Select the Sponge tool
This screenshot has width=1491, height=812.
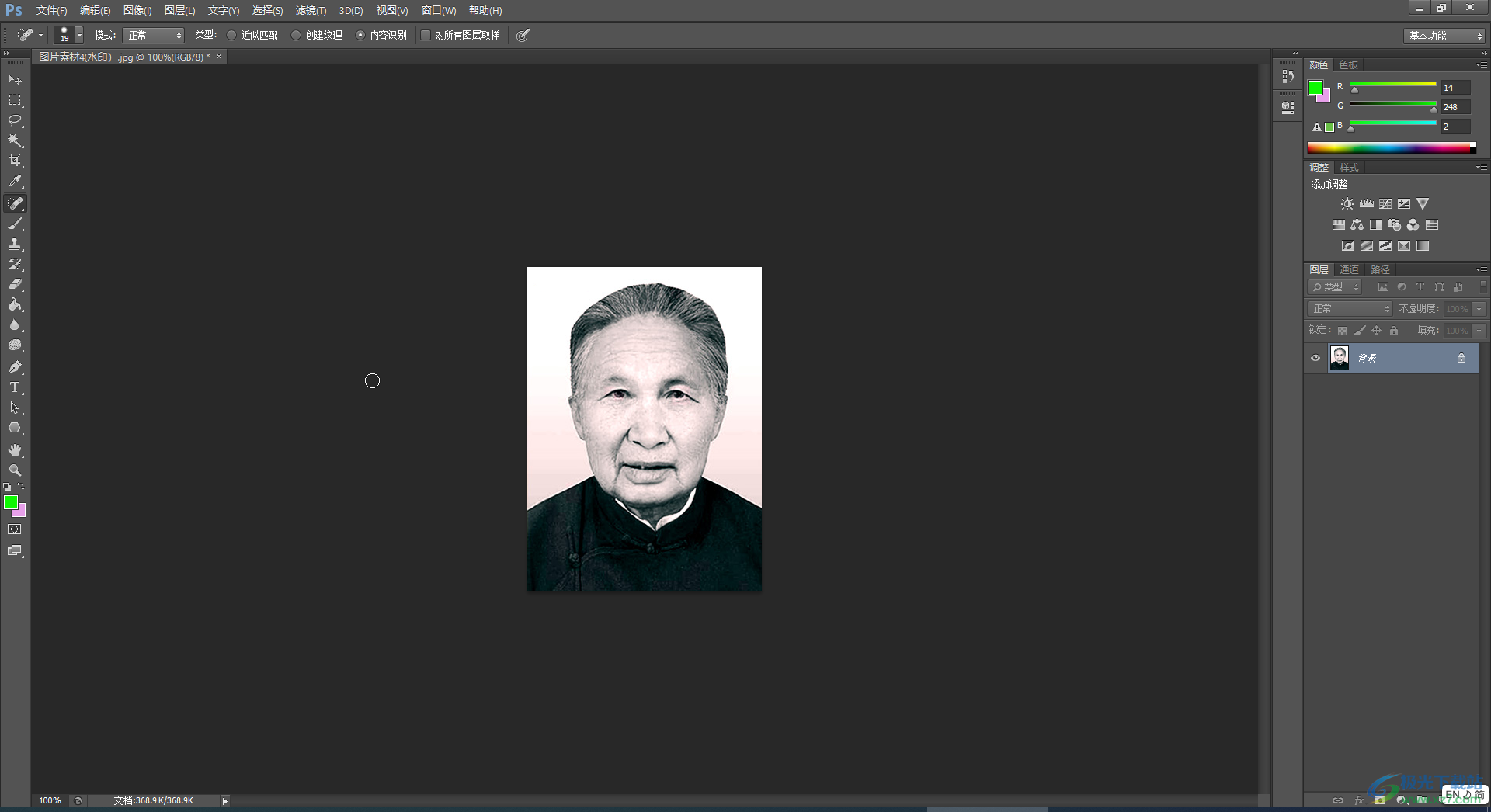(x=15, y=345)
